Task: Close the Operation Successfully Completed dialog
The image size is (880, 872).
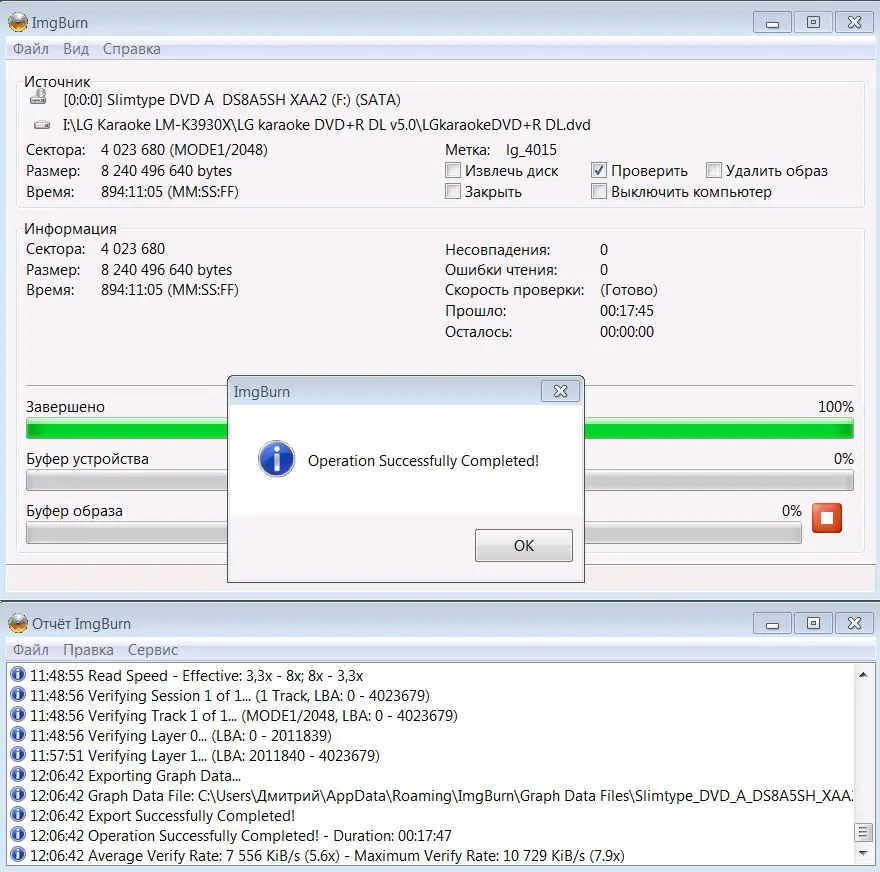Action: 560,391
